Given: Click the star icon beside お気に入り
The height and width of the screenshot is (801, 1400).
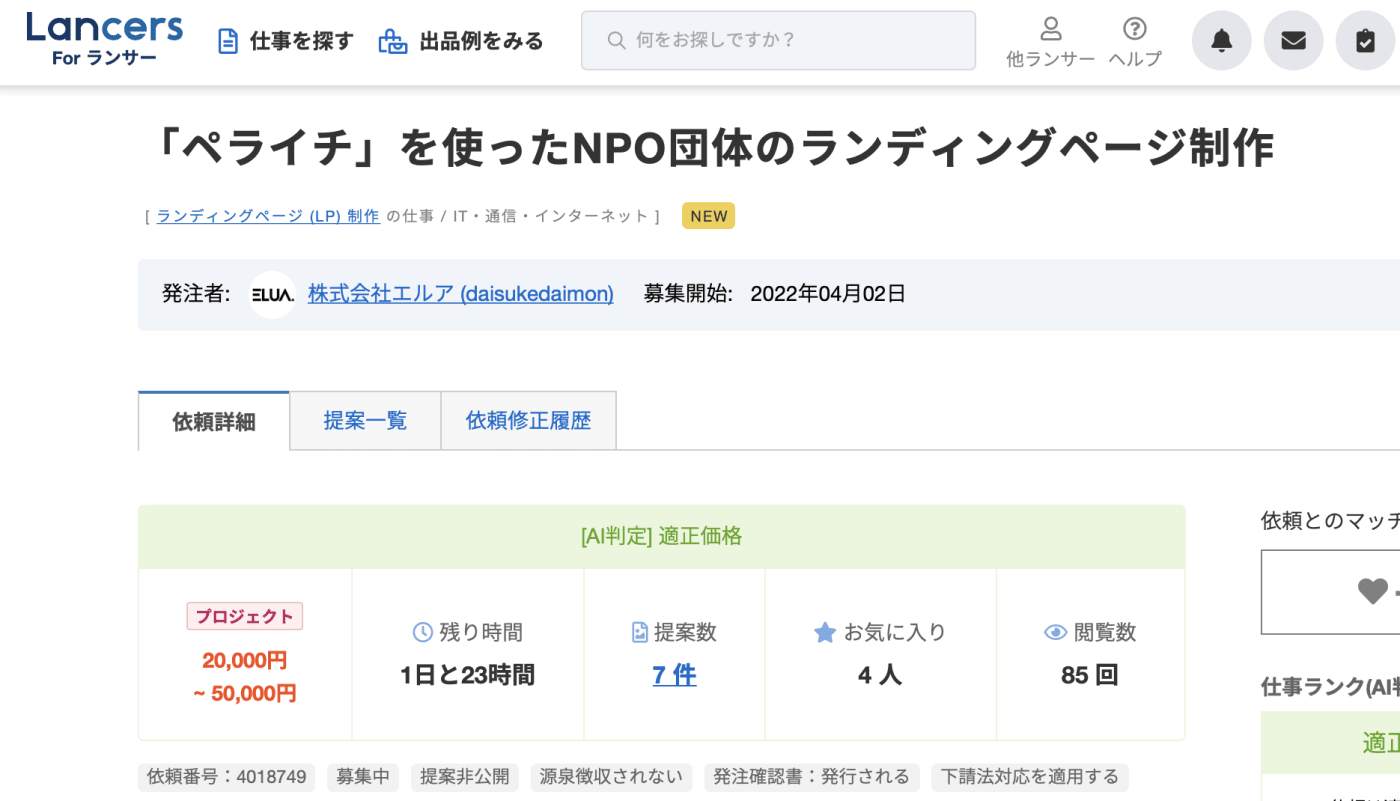Looking at the screenshot, I should 824,632.
